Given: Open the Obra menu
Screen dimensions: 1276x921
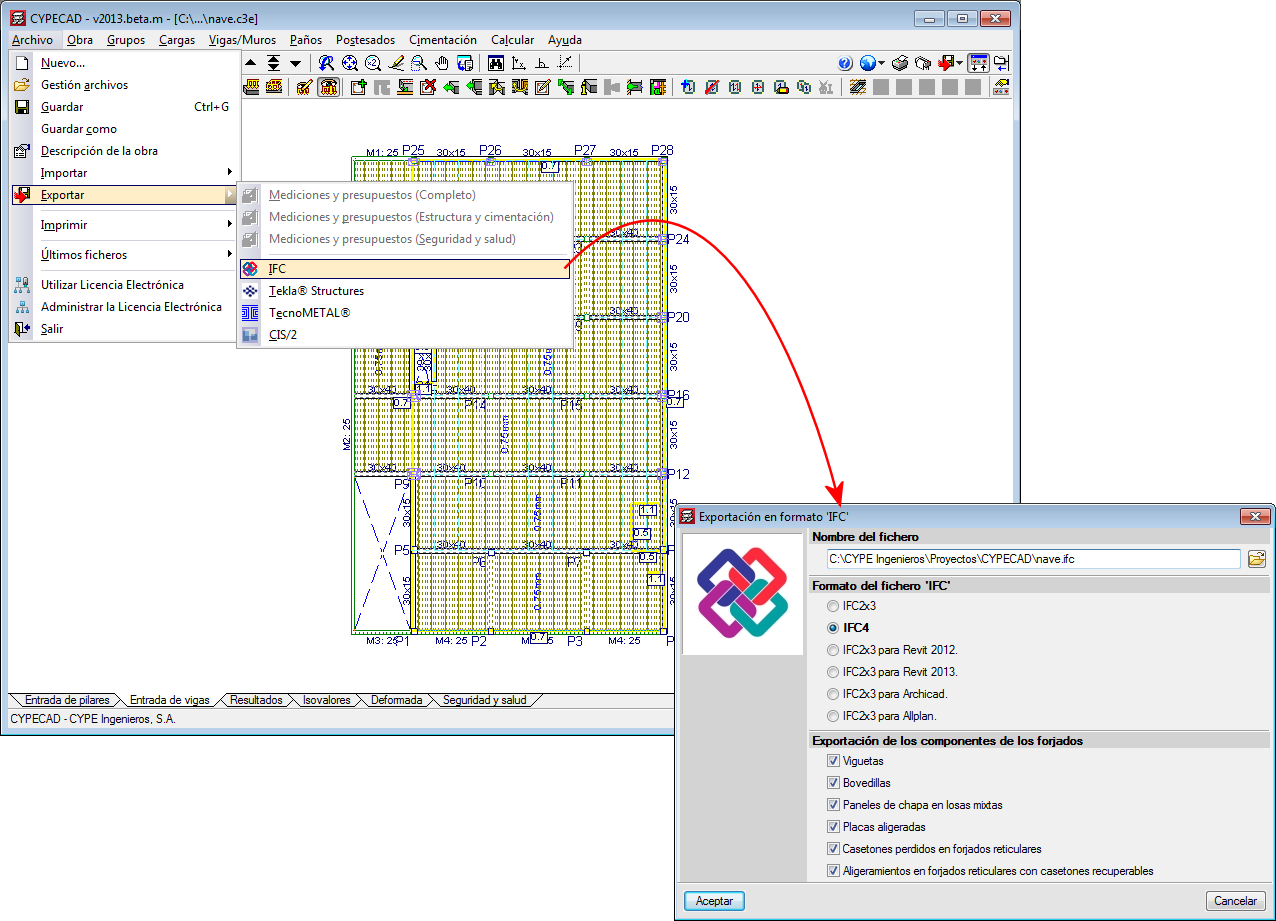Looking at the screenshot, I should pyautogui.click(x=80, y=40).
